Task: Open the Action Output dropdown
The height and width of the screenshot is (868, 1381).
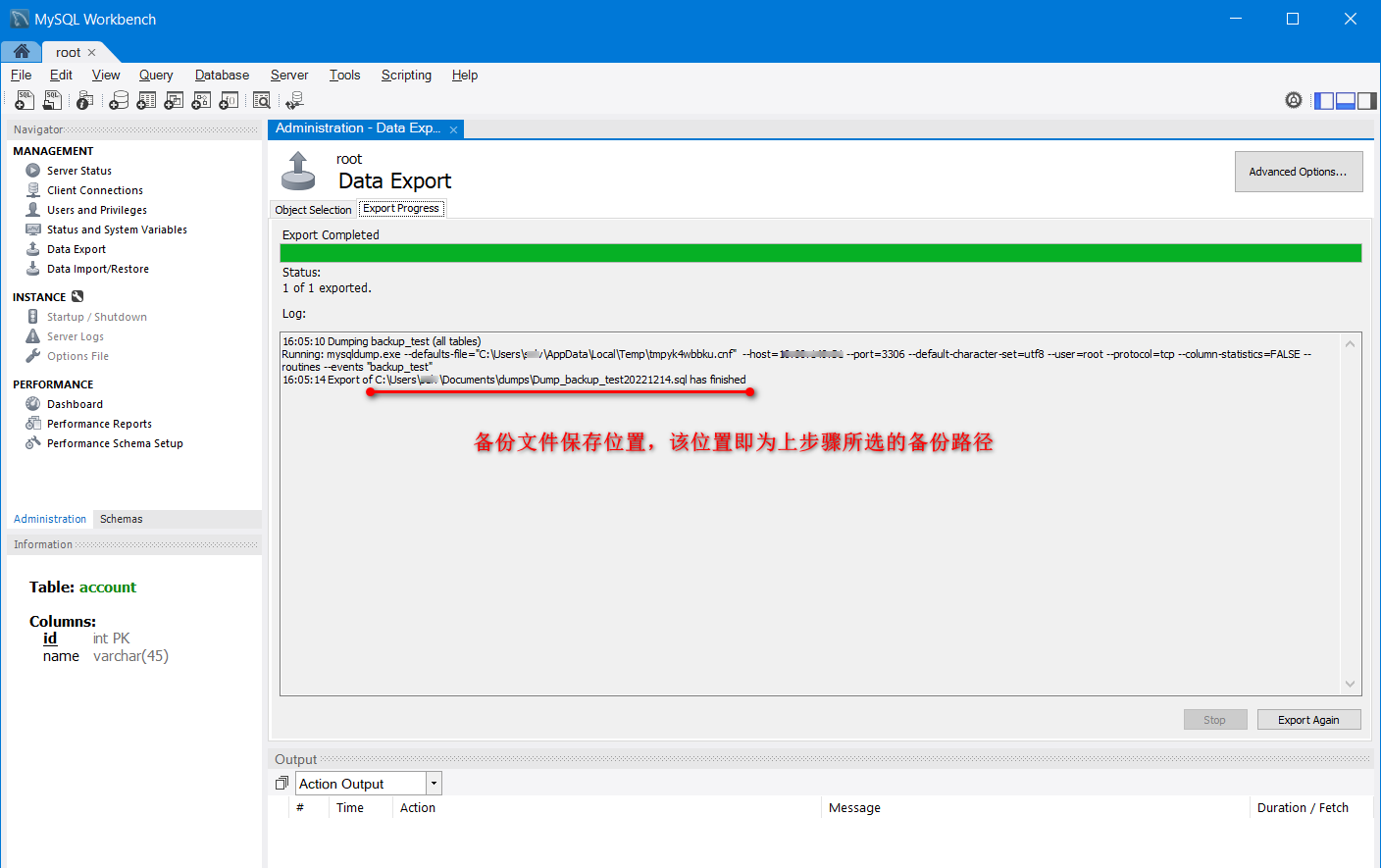Action: [x=434, y=783]
